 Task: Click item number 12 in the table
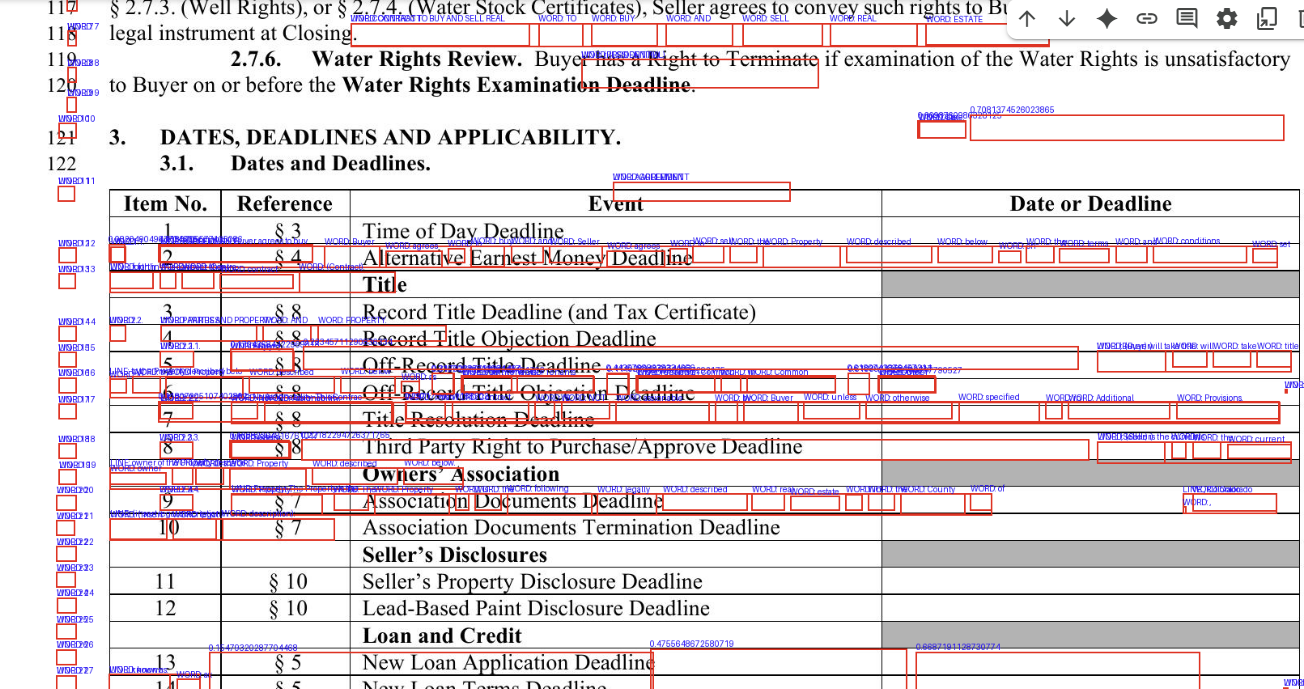[165, 609]
